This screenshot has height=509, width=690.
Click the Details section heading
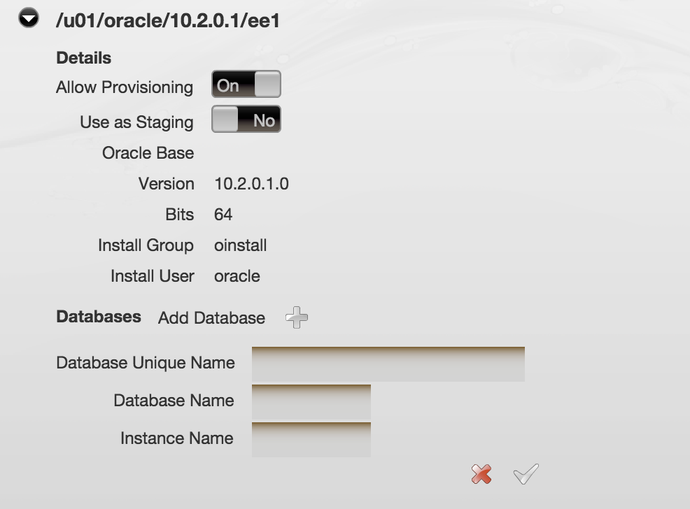84,58
